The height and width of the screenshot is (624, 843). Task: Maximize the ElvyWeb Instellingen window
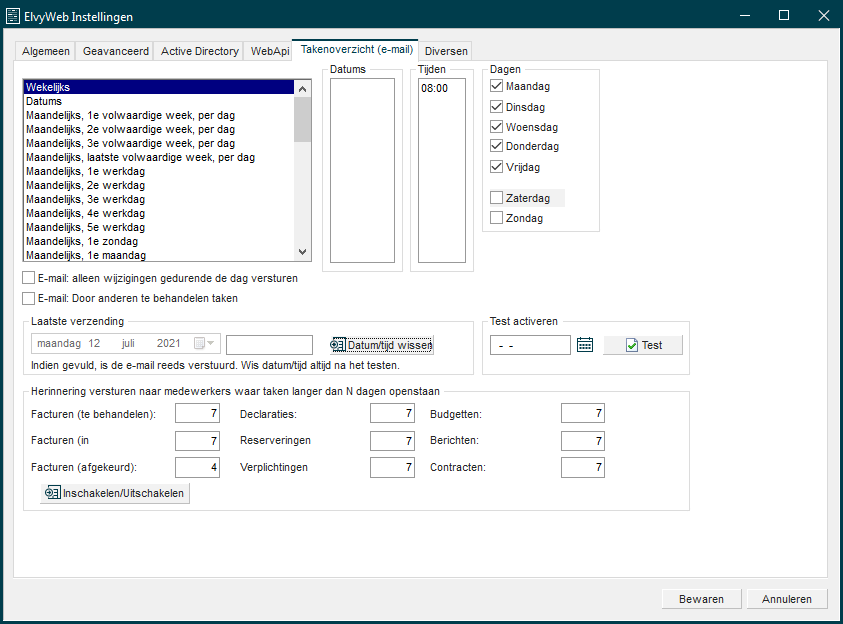pos(784,16)
